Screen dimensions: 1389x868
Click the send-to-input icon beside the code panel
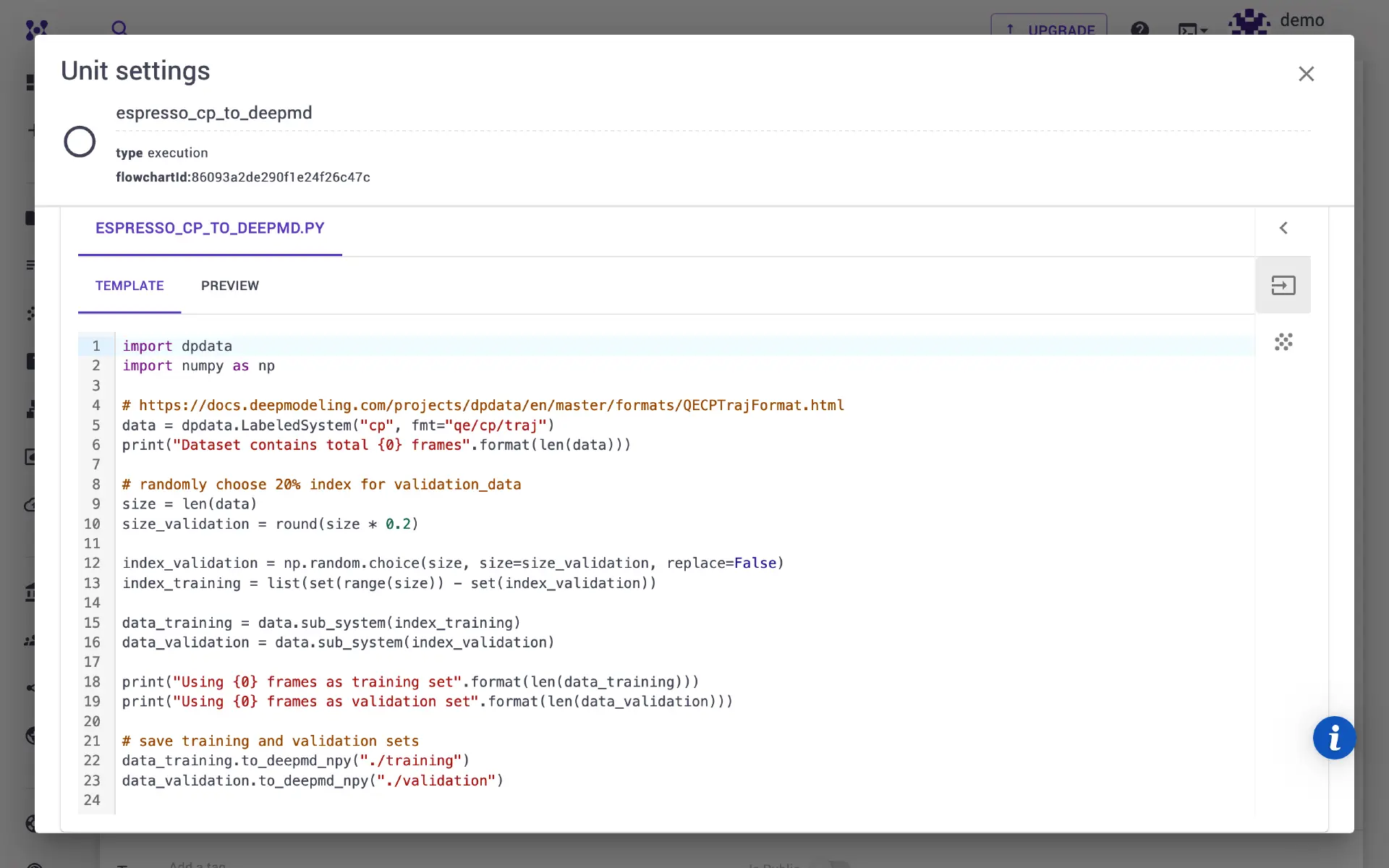tap(1283, 285)
